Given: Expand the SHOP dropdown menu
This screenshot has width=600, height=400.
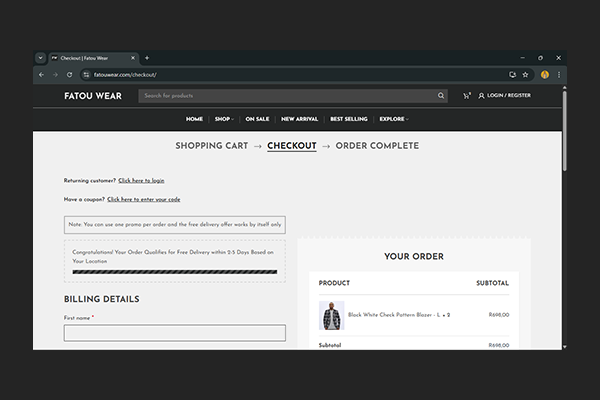Looking at the screenshot, I should tap(223, 119).
